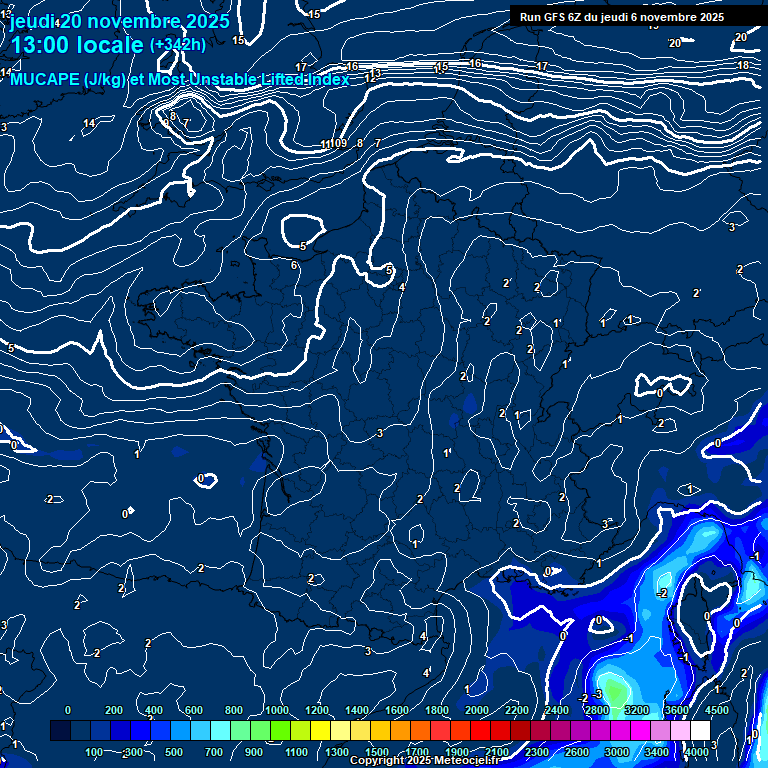
Task: Click the '100' label below the scale
Action: click(x=94, y=752)
